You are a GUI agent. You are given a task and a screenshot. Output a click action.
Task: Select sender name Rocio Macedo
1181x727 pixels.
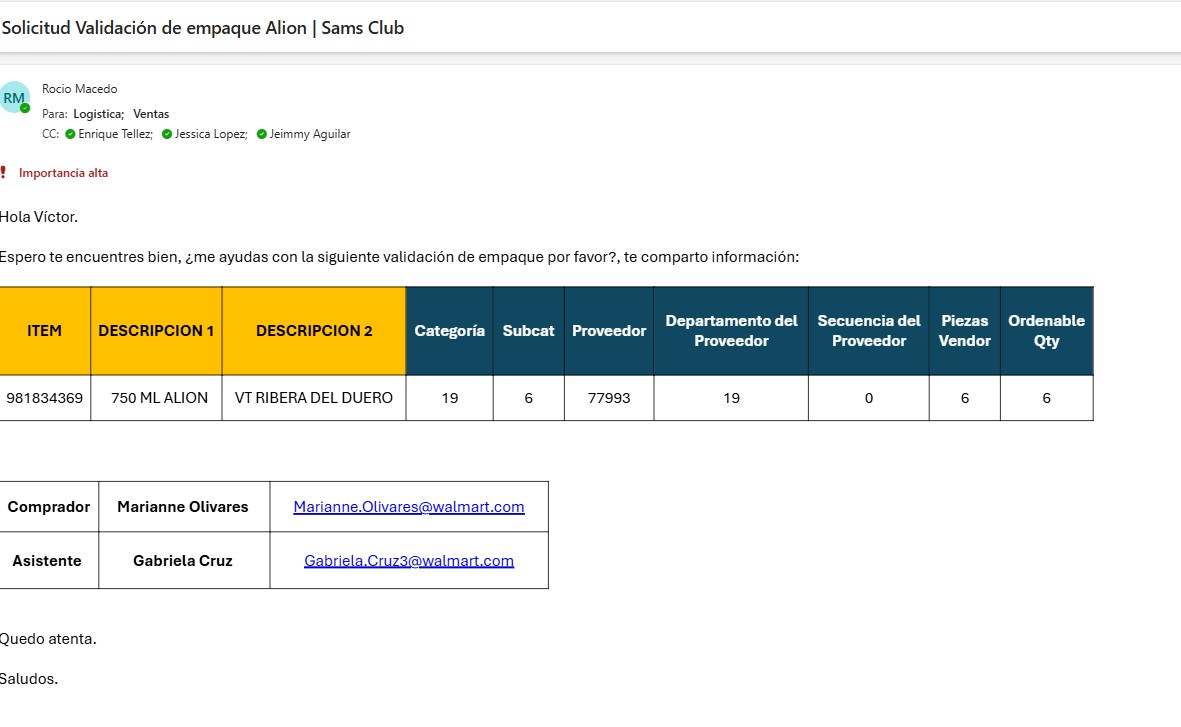pos(79,89)
